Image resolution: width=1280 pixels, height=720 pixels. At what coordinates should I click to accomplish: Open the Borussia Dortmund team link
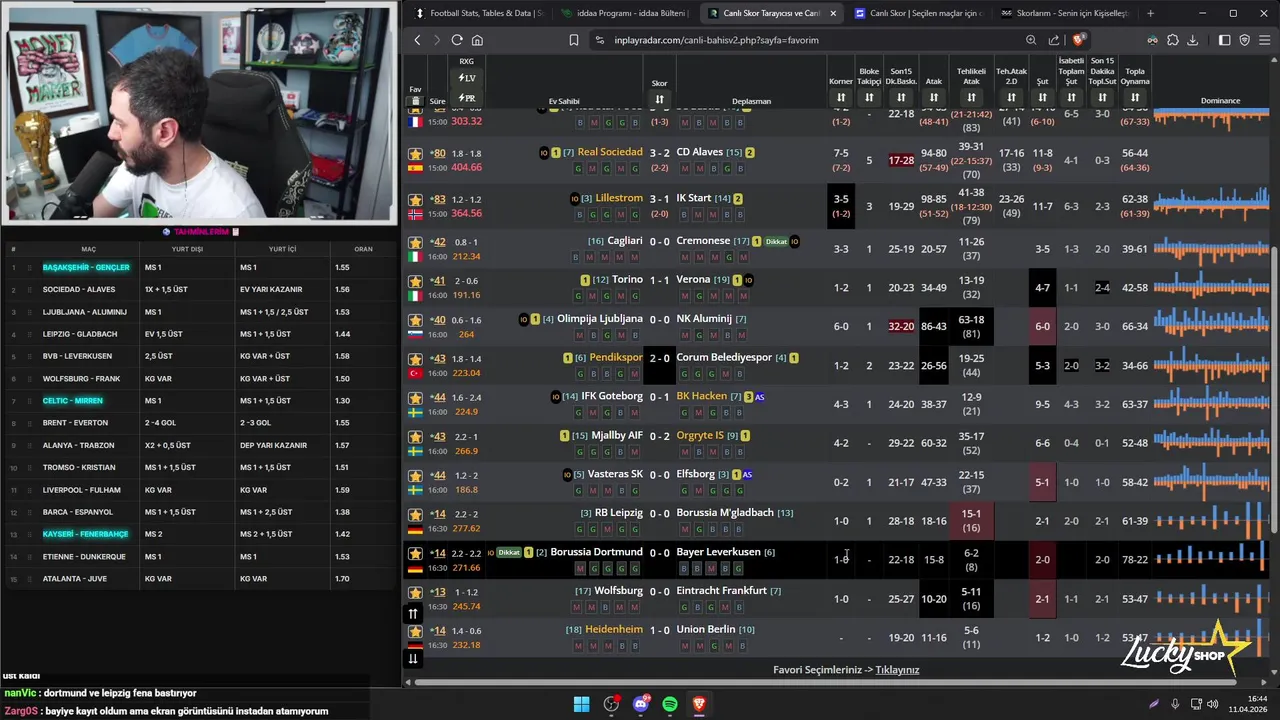(596, 552)
